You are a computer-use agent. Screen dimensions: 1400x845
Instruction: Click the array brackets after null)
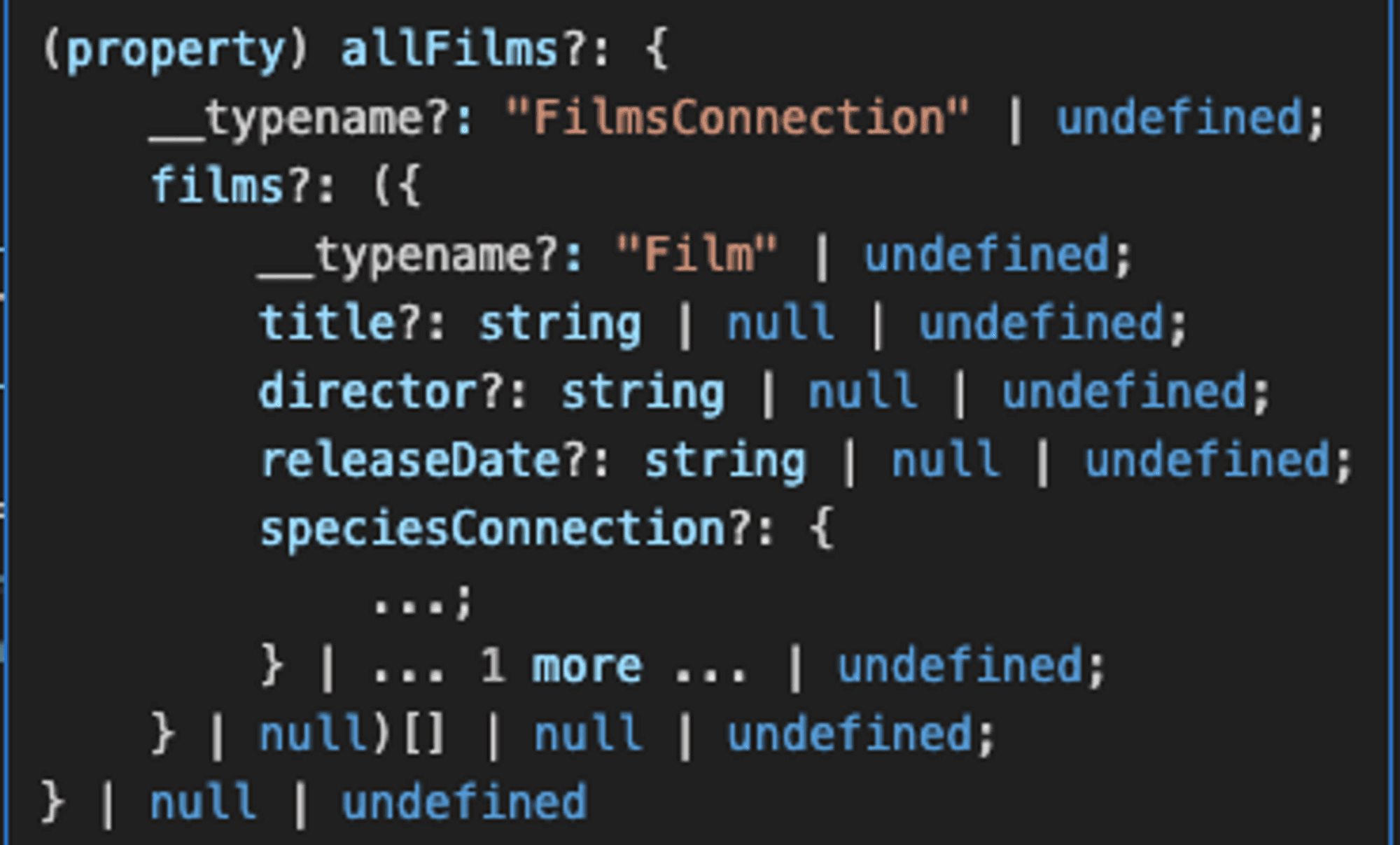(x=424, y=734)
